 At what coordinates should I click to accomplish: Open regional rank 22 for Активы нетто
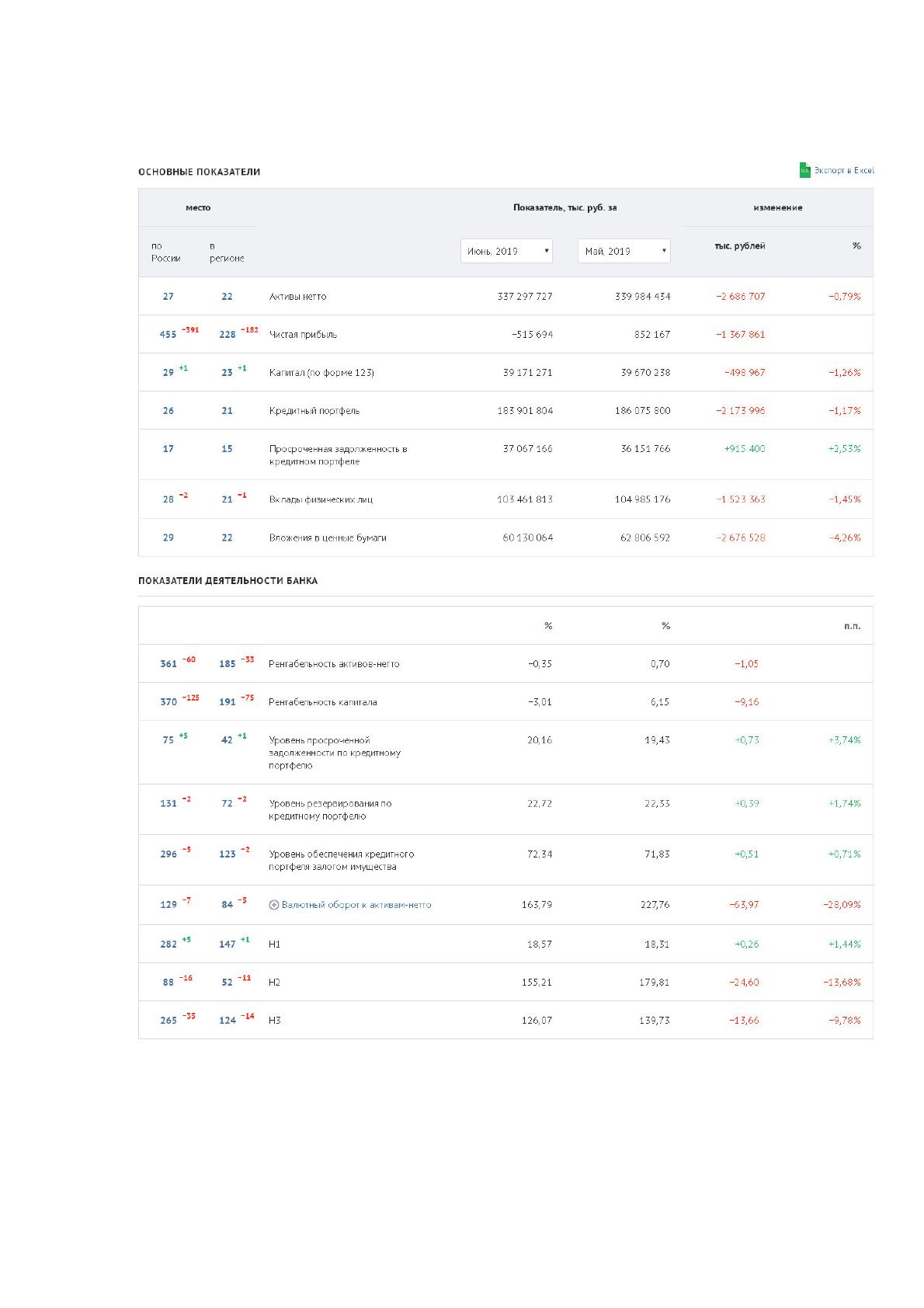(x=227, y=297)
